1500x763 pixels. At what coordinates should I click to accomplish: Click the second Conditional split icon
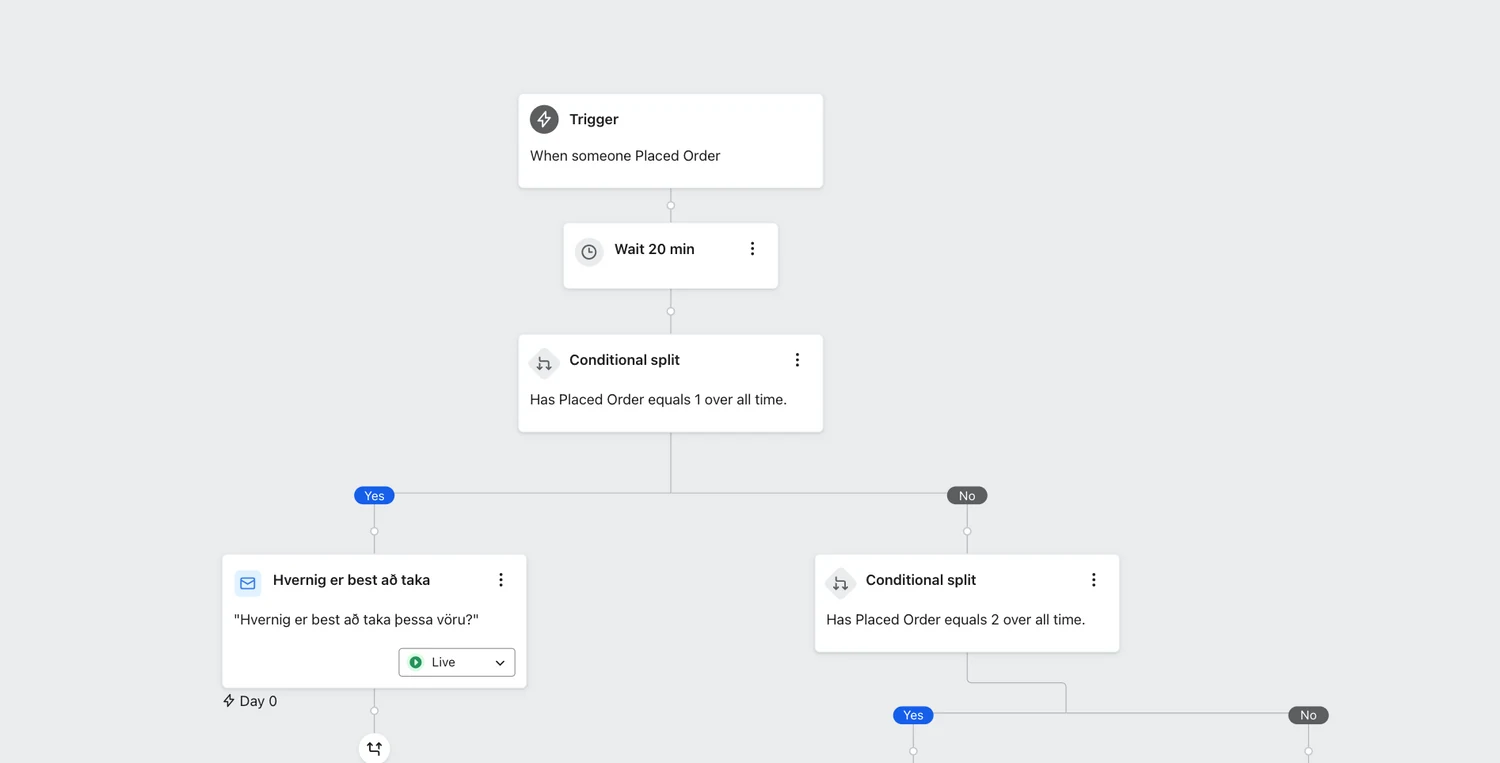pyautogui.click(x=840, y=583)
